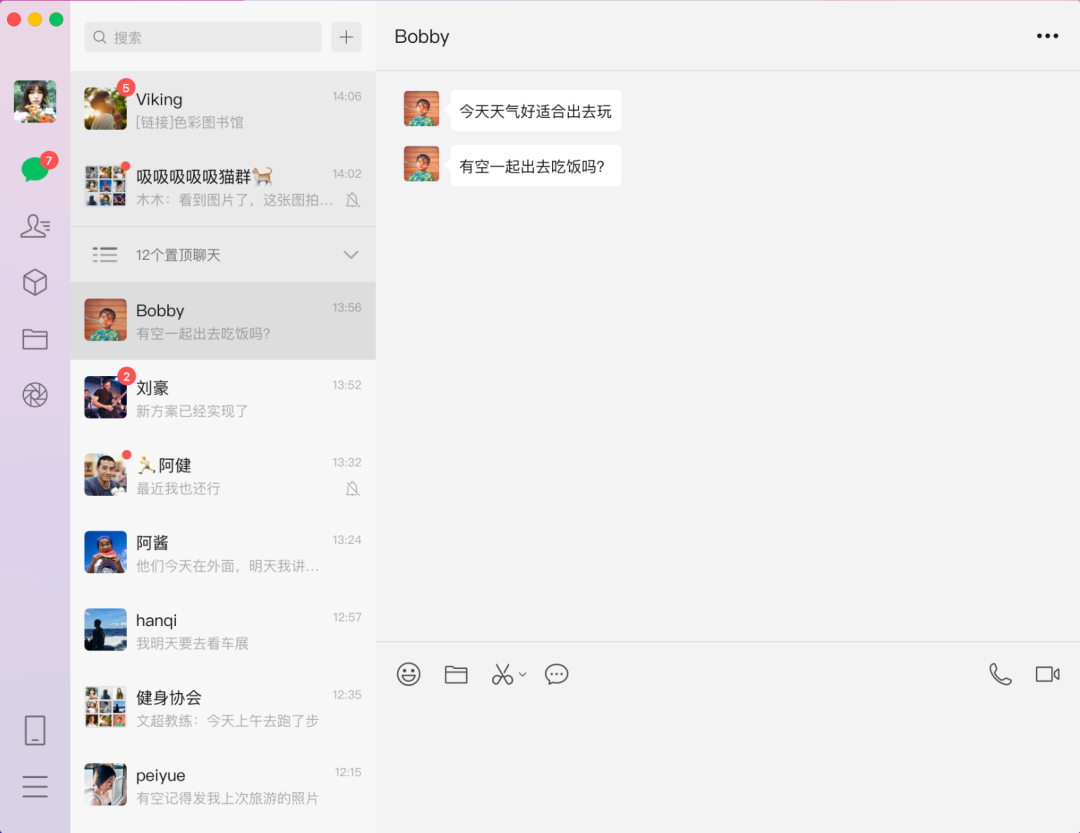Image resolution: width=1080 pixels, height=833 pixels.
Task: Click 健身协会 group avatar
Action: click(x=105, y=707)
